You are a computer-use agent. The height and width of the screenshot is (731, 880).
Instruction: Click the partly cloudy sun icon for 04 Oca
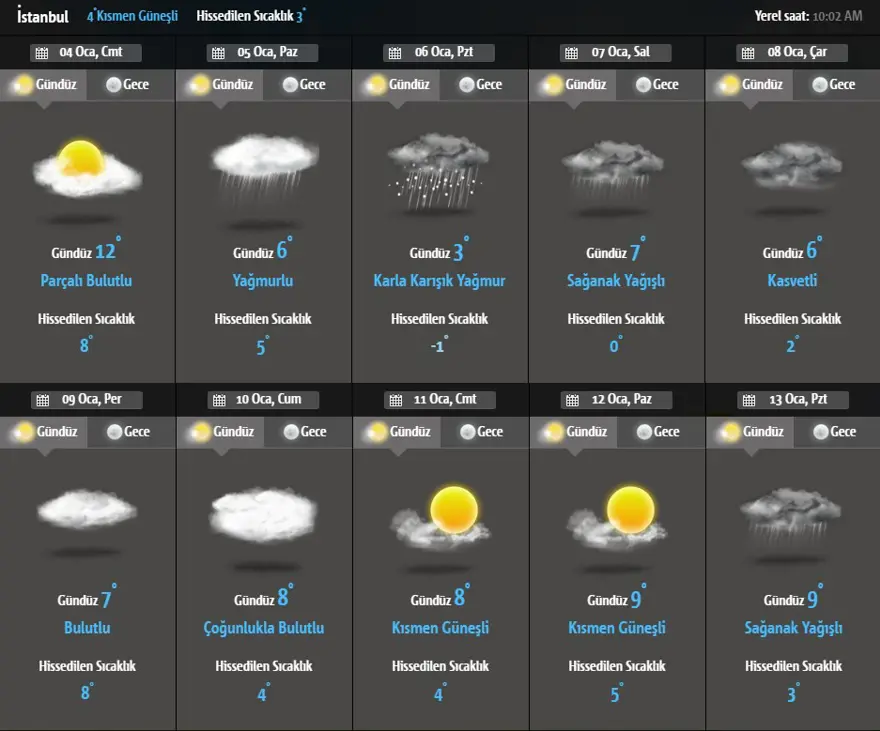click(87, 168)
